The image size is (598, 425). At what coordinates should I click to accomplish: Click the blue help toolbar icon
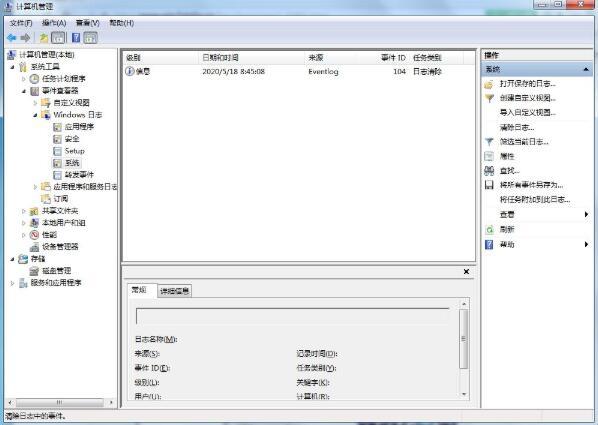(76, 38)
